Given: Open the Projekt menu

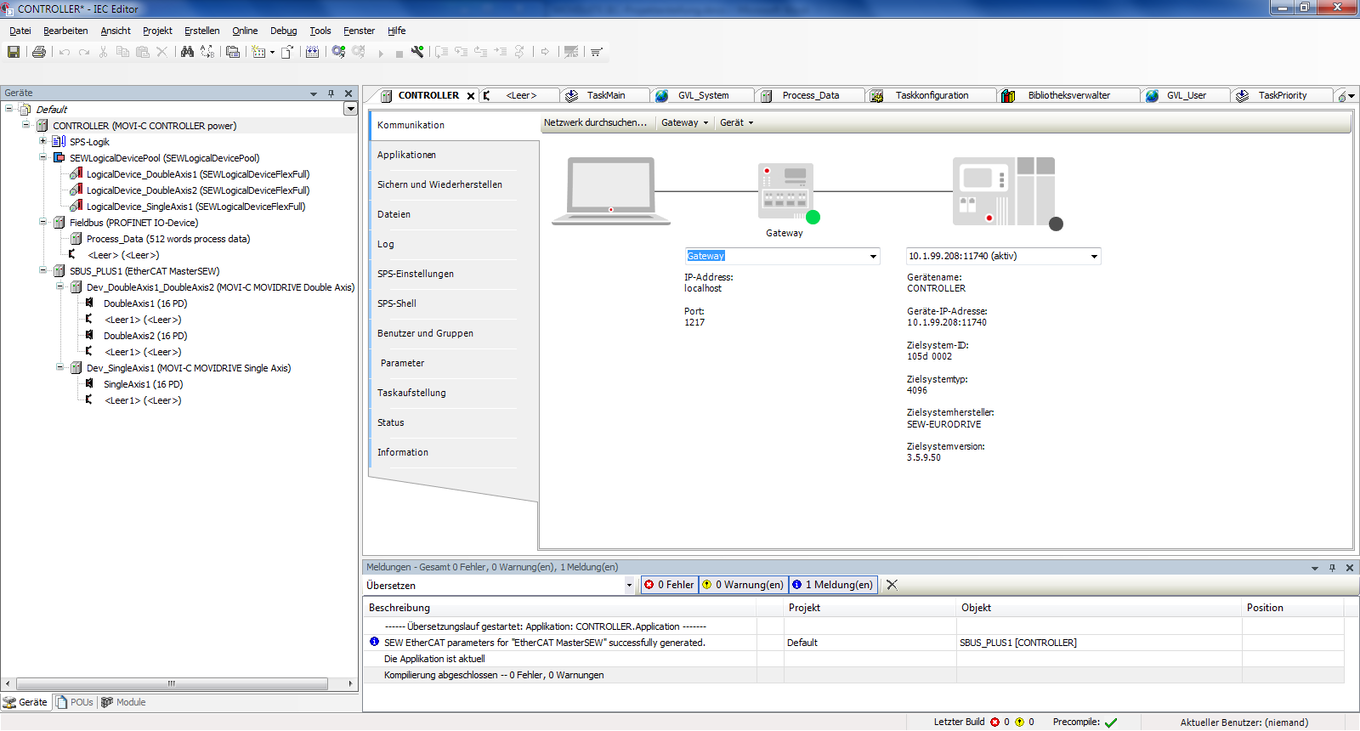Looking at the screenshot, I should 157,31.
